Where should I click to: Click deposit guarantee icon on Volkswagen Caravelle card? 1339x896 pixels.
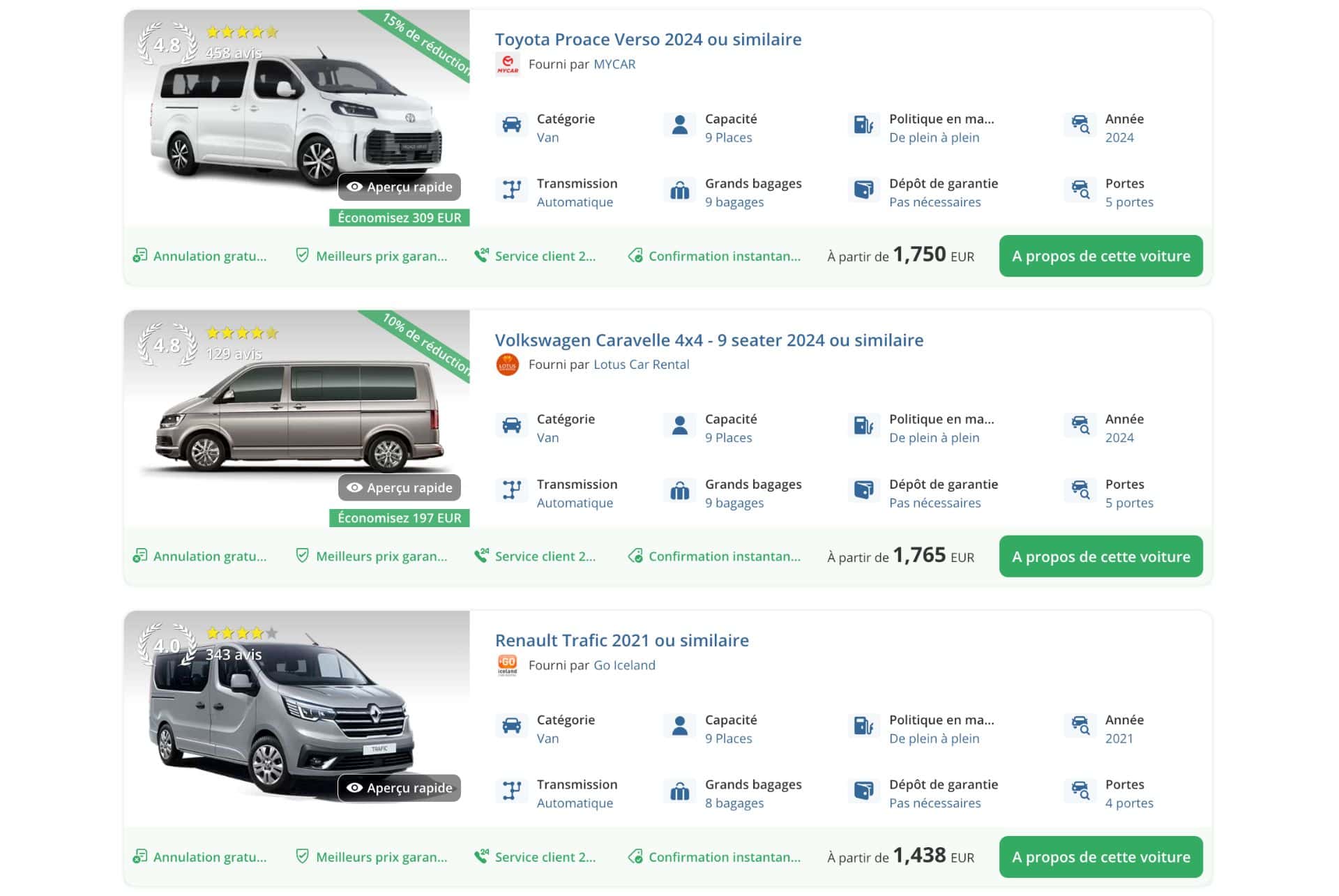863,490
